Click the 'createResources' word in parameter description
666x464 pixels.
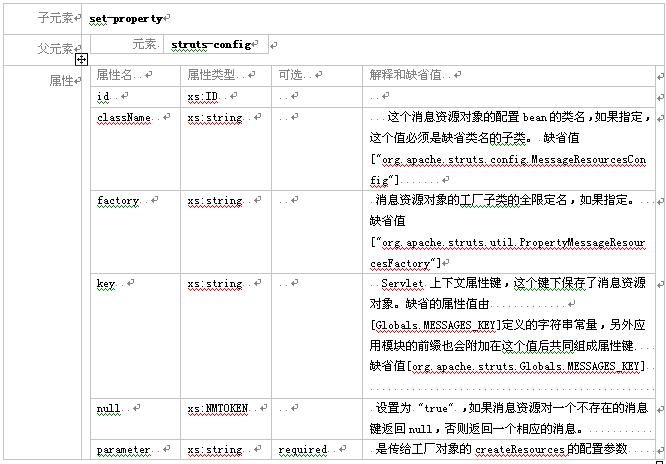519,450
